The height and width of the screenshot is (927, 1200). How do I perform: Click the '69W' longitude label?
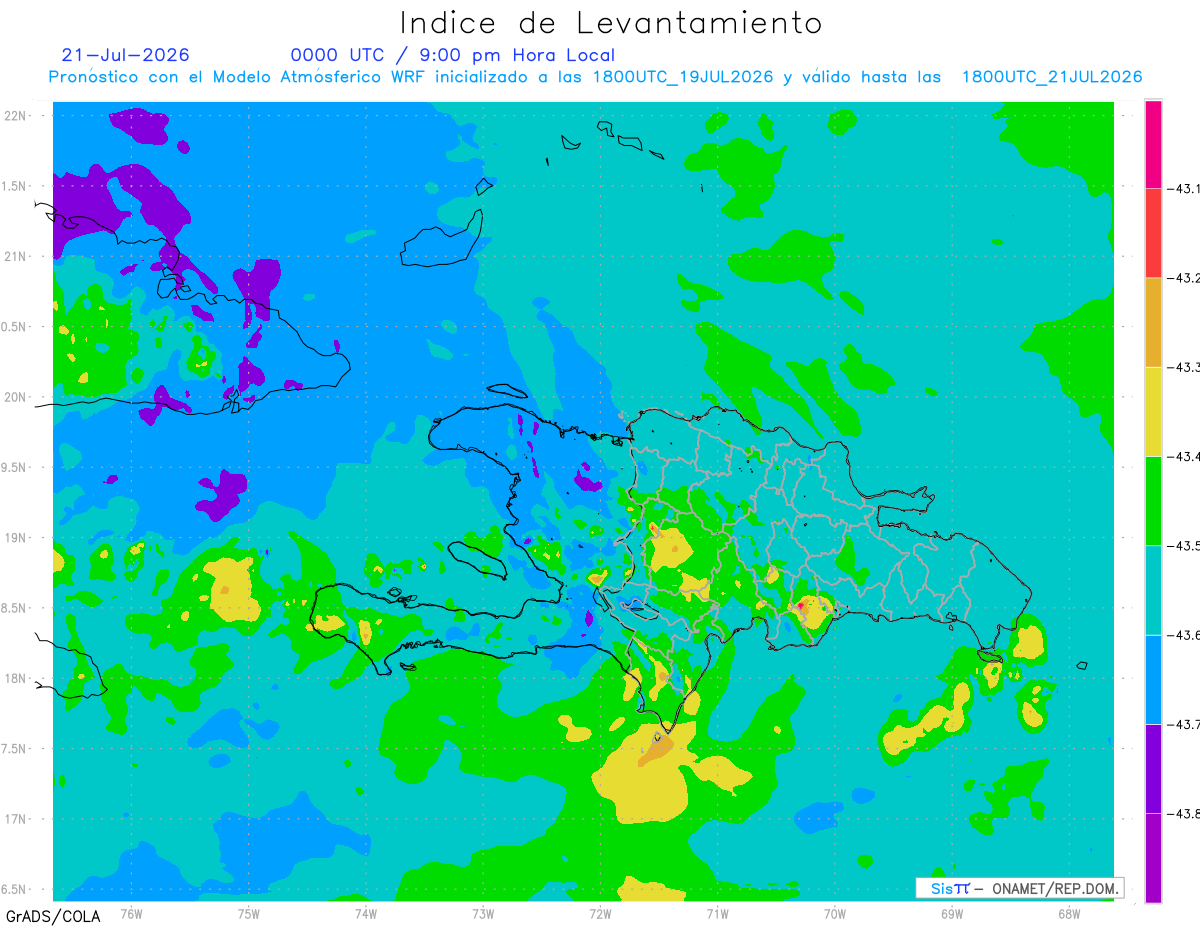[x=952, y=913]
